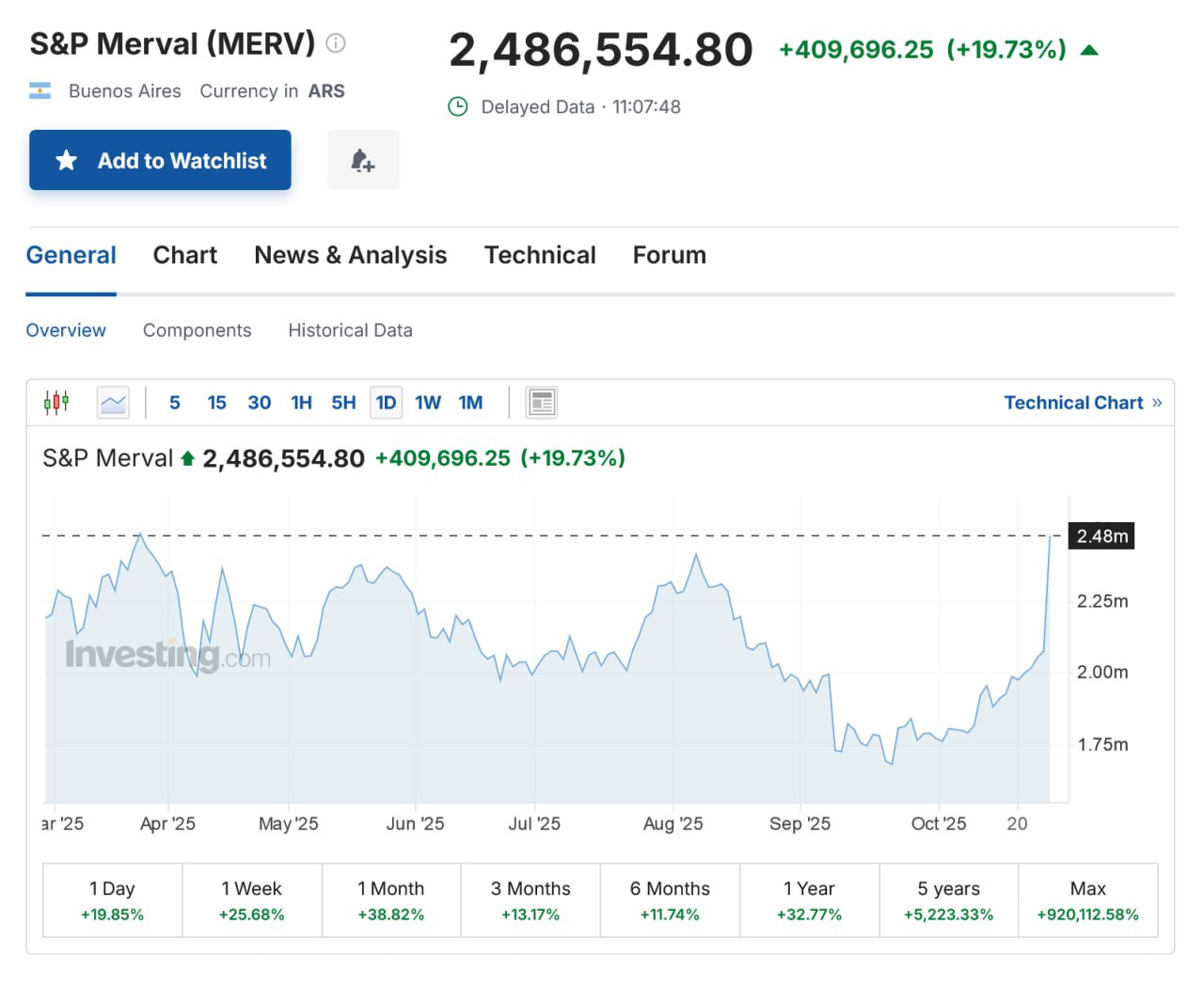Choose the 5 years performance range
1204x987 pixels.
click(948, 900)
